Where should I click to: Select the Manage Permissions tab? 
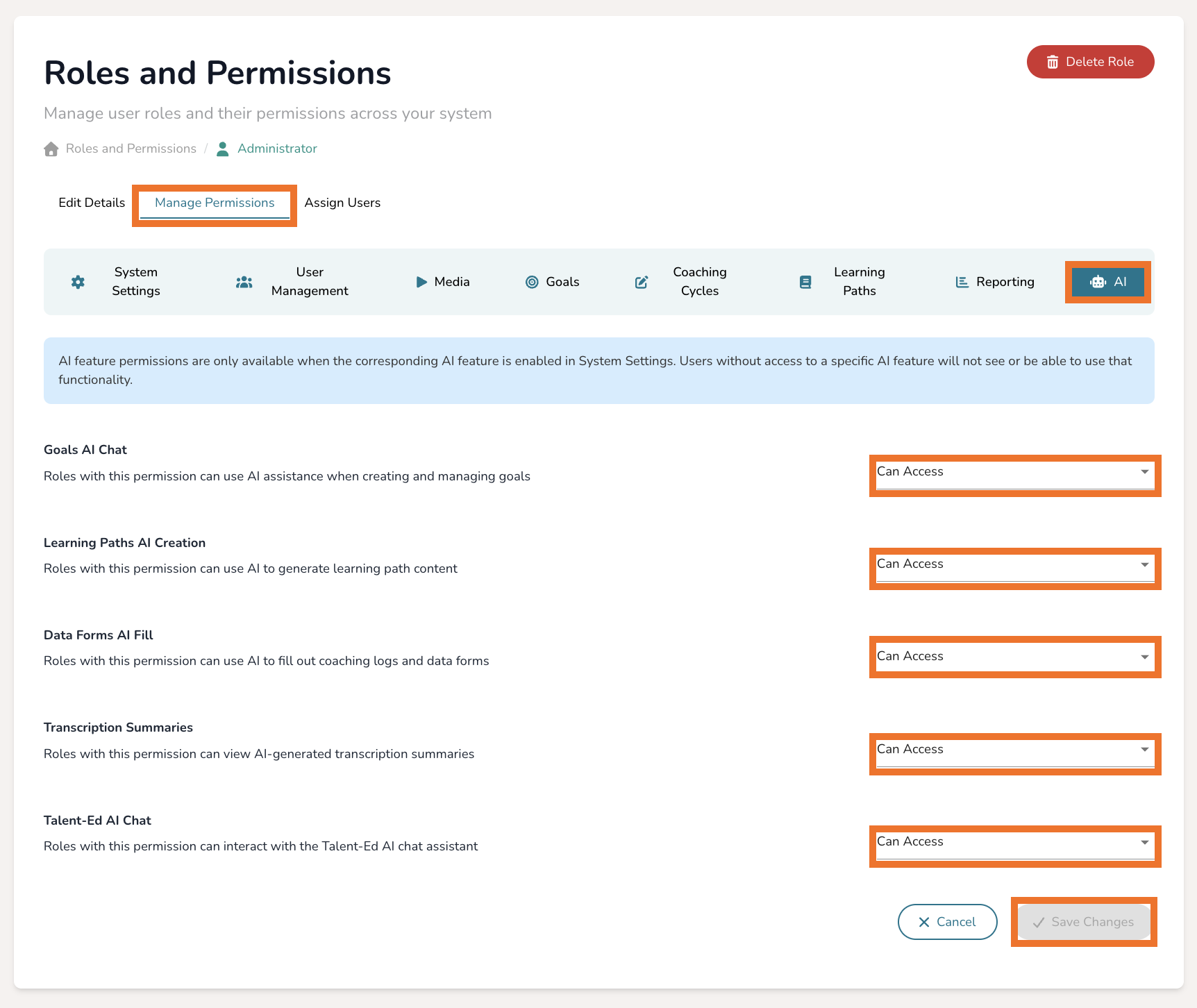click(x=215, y=203)
